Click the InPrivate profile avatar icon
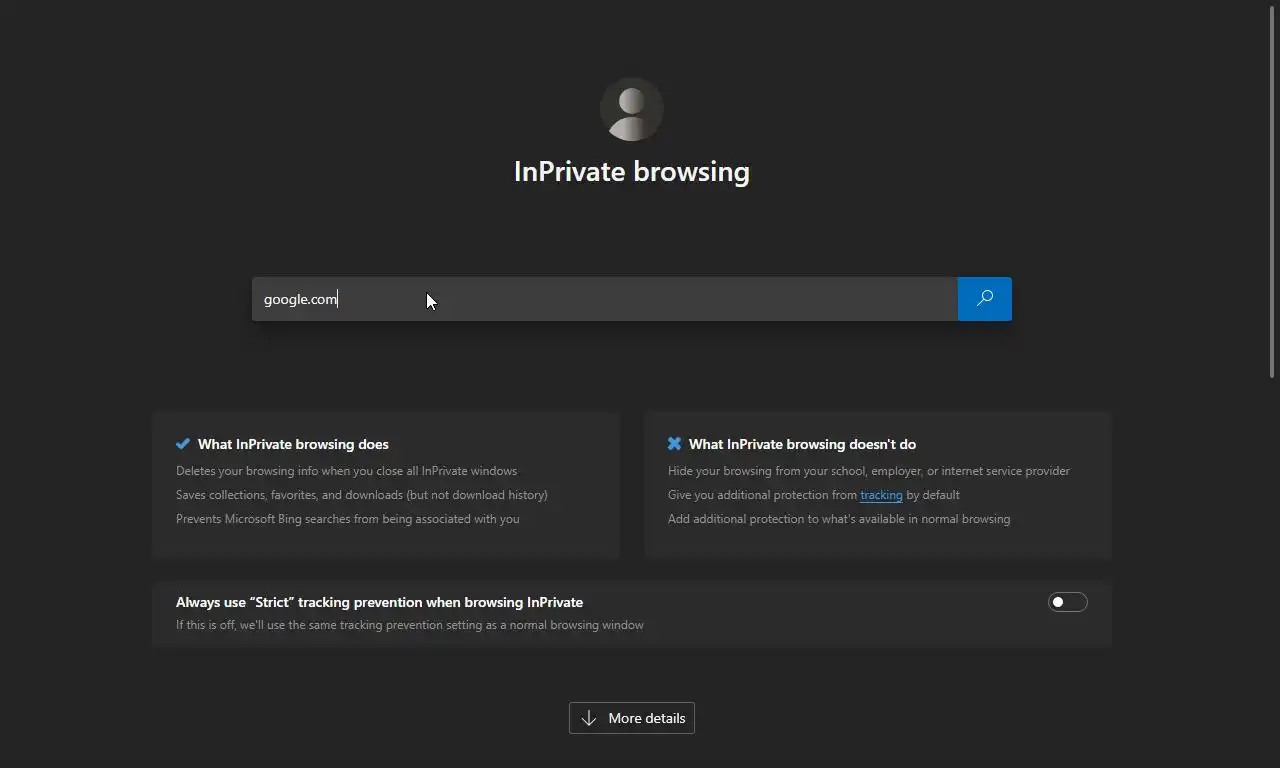The height and width of the screenshot is (768, 1280). coord(631,109)
